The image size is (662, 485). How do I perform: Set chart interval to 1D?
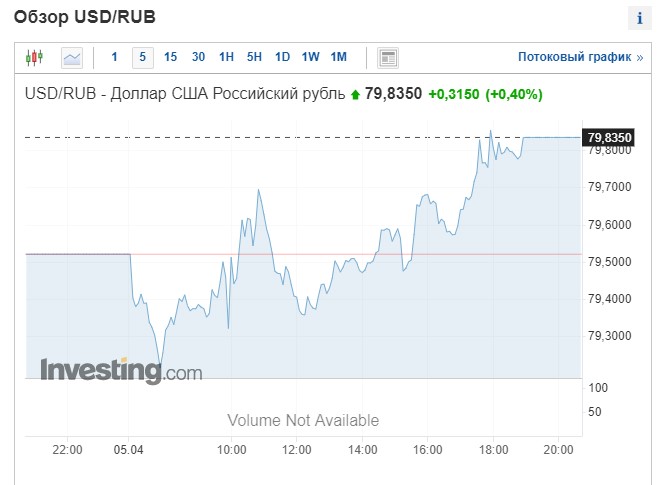coord(282,57)
